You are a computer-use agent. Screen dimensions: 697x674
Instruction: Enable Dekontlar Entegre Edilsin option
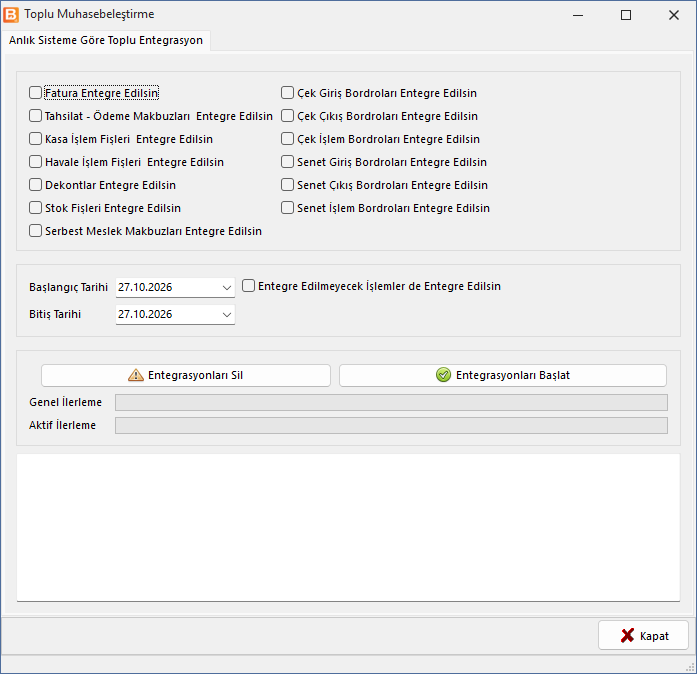pos(35,185)
